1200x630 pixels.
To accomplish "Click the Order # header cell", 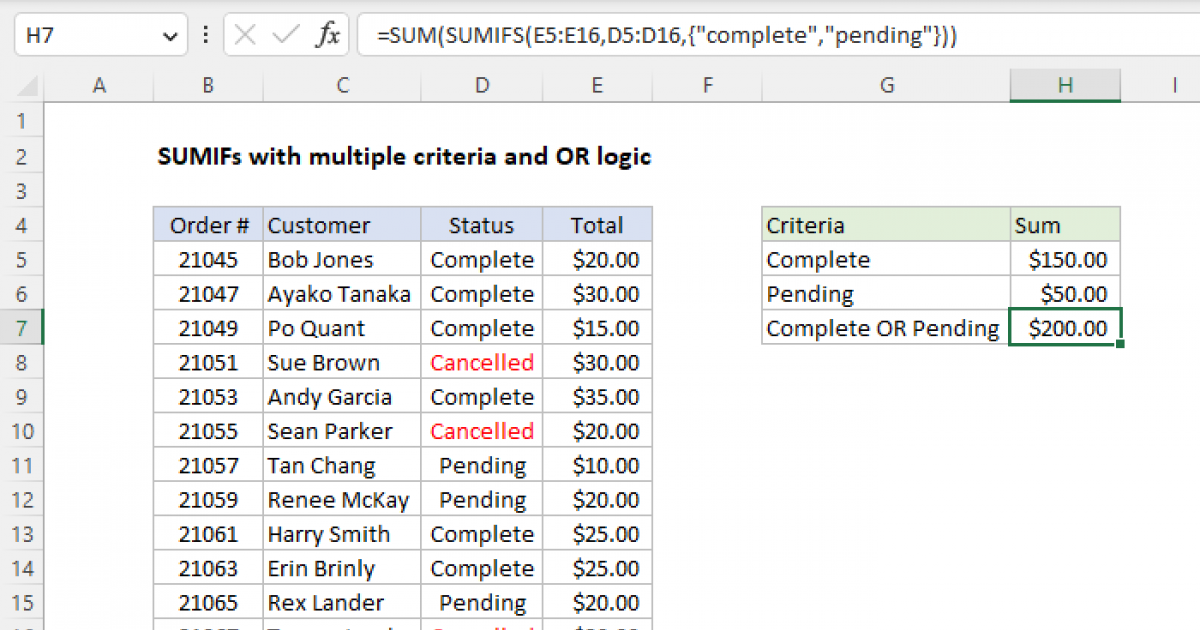I will click(x=208, y=225).
